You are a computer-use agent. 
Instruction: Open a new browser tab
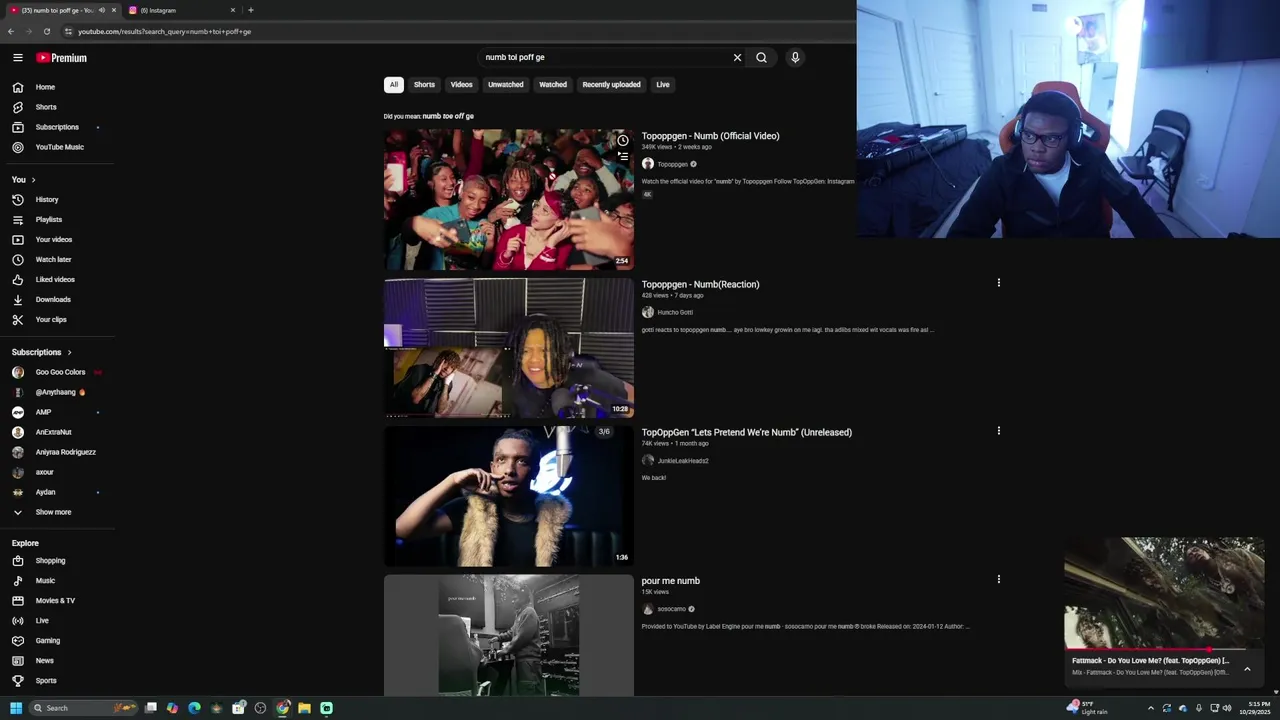(251, 10)
